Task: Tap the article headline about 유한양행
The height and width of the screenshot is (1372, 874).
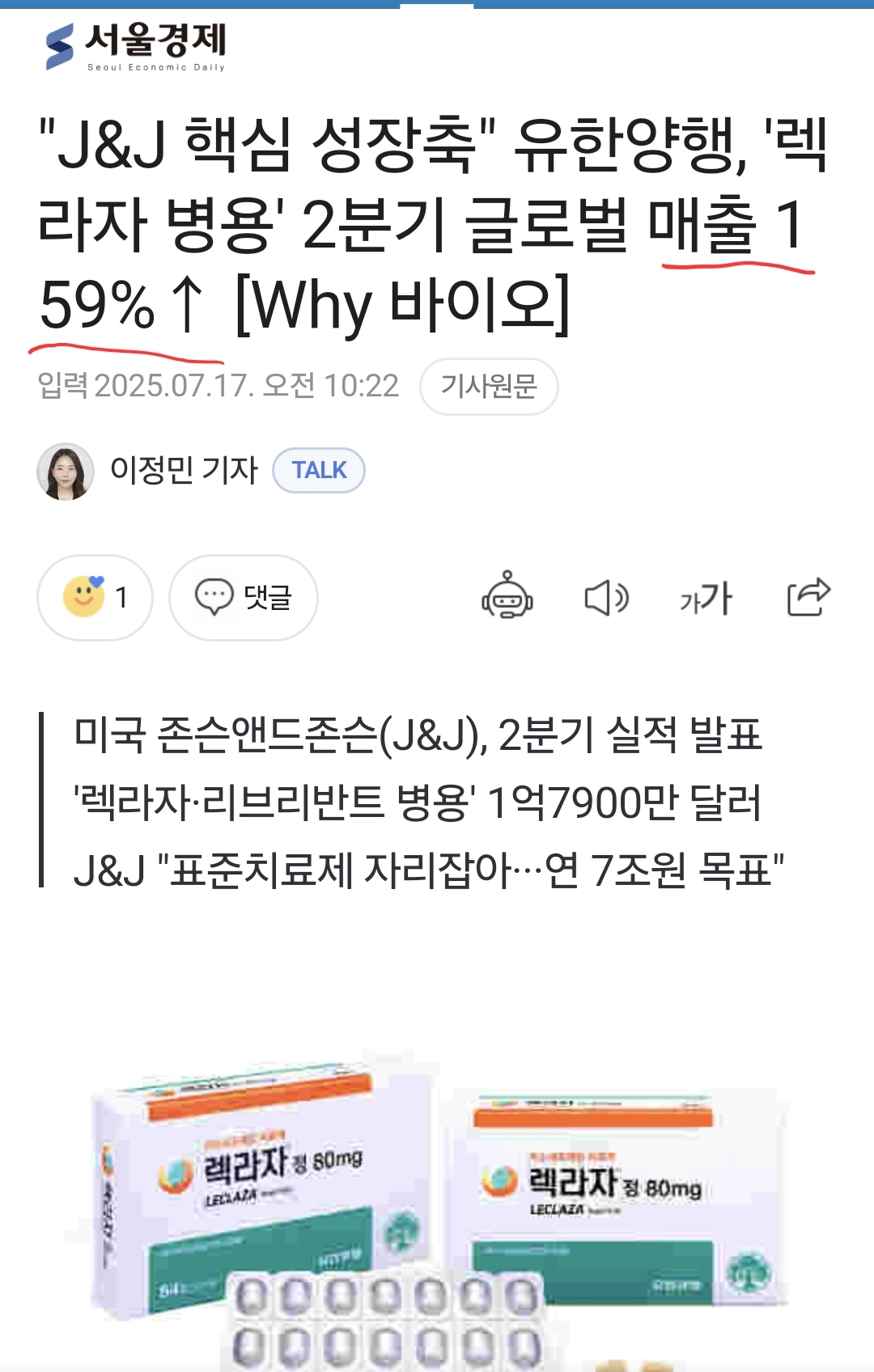Action: [433, 224]
